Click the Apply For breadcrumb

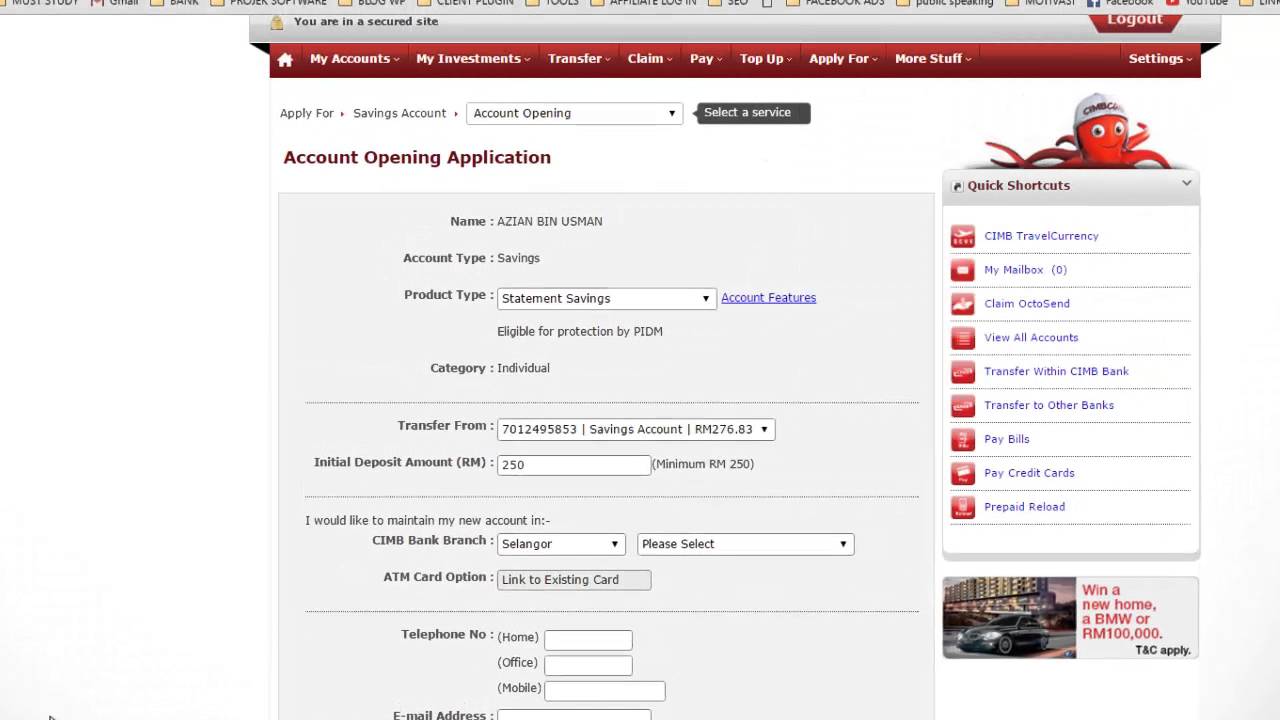(x=306, y=113)
